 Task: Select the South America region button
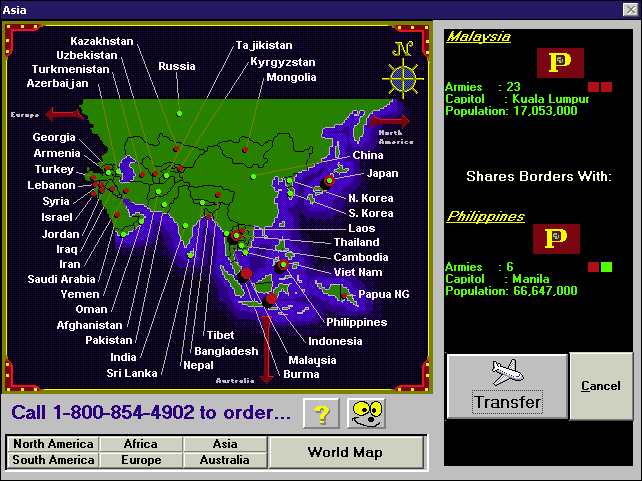[53, 460]
